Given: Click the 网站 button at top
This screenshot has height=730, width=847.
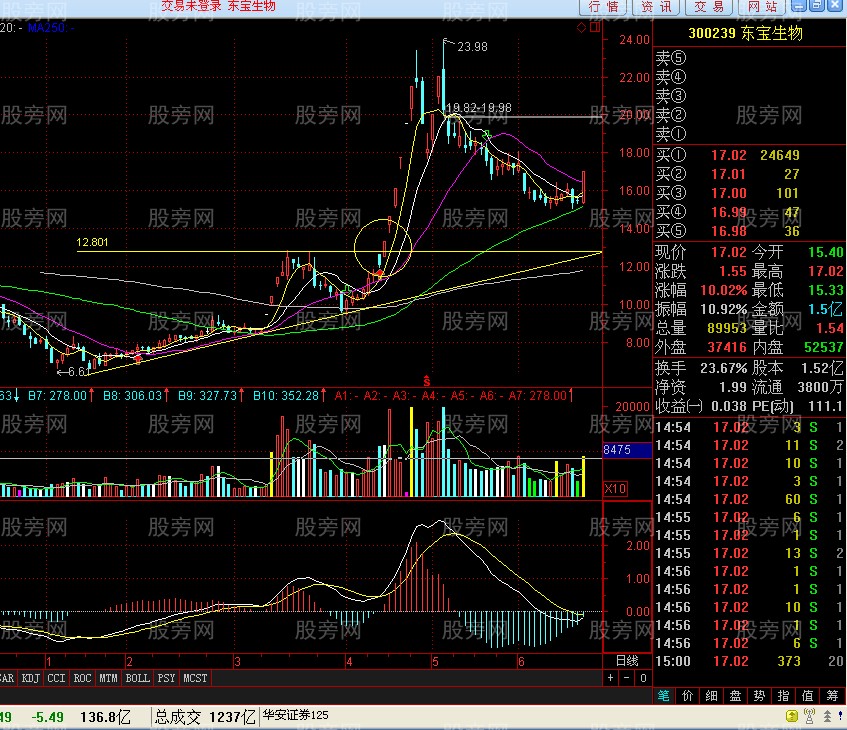Looking at the screenshot, I should pyautogui.click(x=762, y=7).
